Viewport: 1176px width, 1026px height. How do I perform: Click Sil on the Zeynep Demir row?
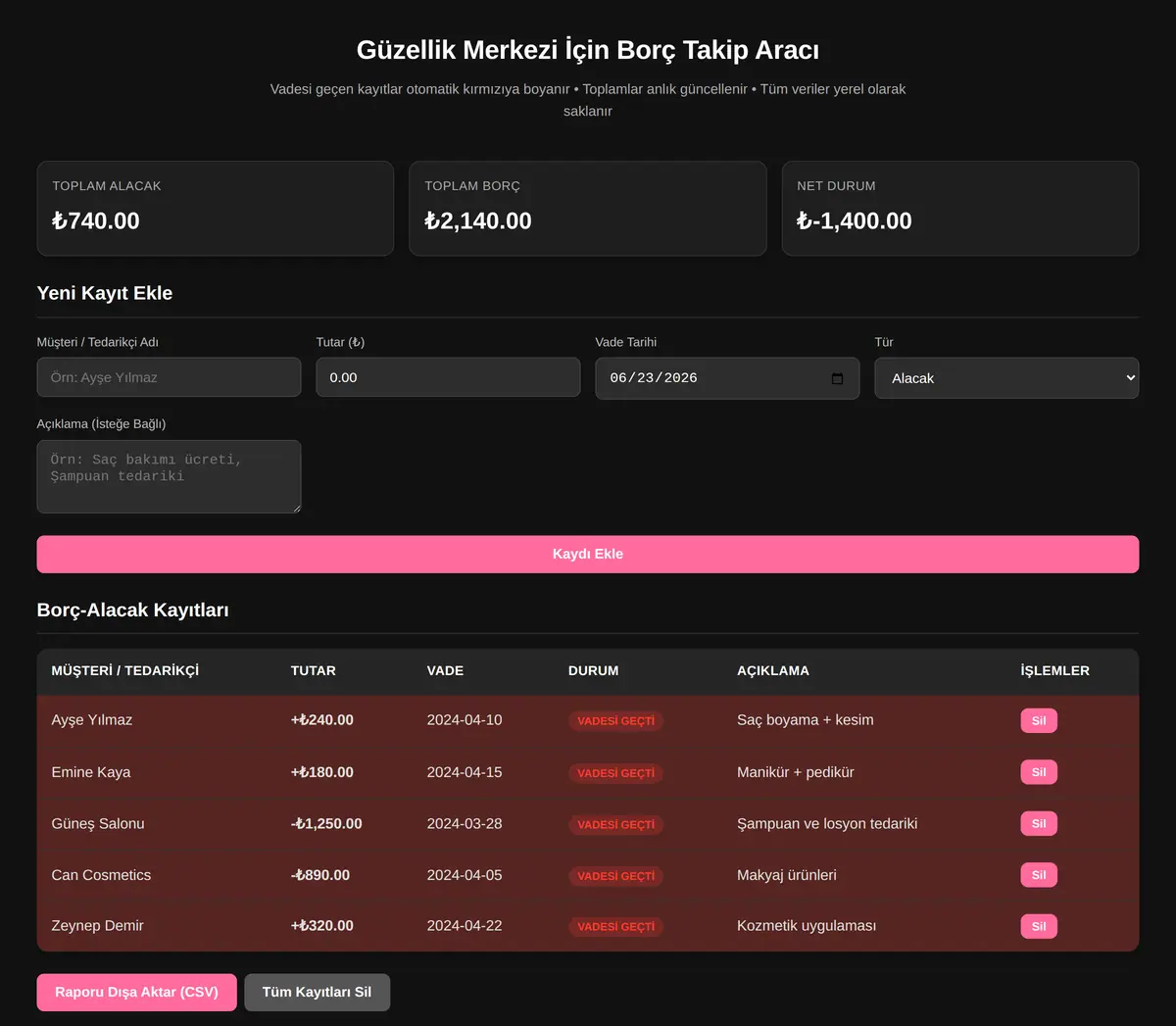[1039, 926]
